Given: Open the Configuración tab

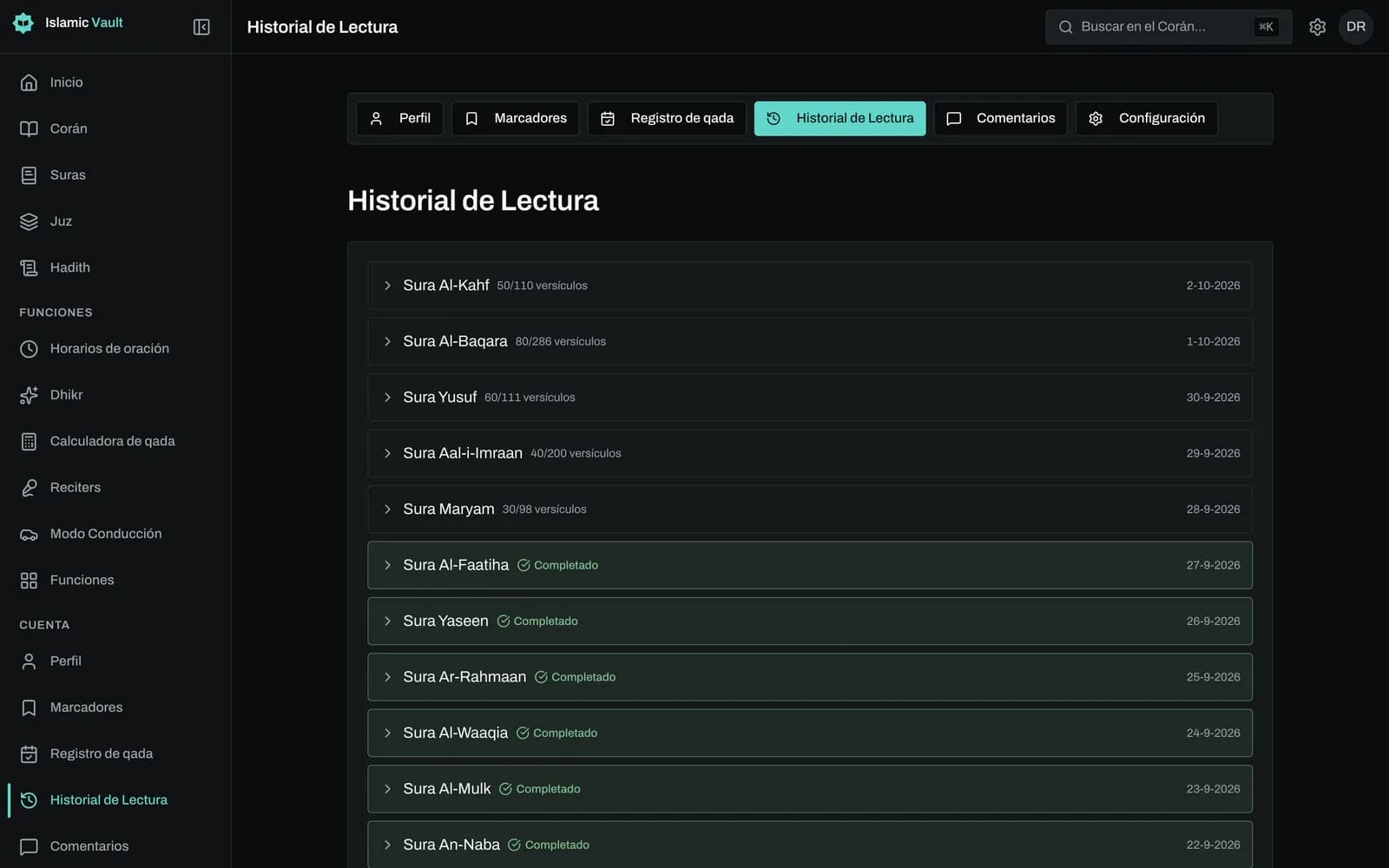Looking at the screenshot, I should pyautogui.click(x=1147, y=118).
